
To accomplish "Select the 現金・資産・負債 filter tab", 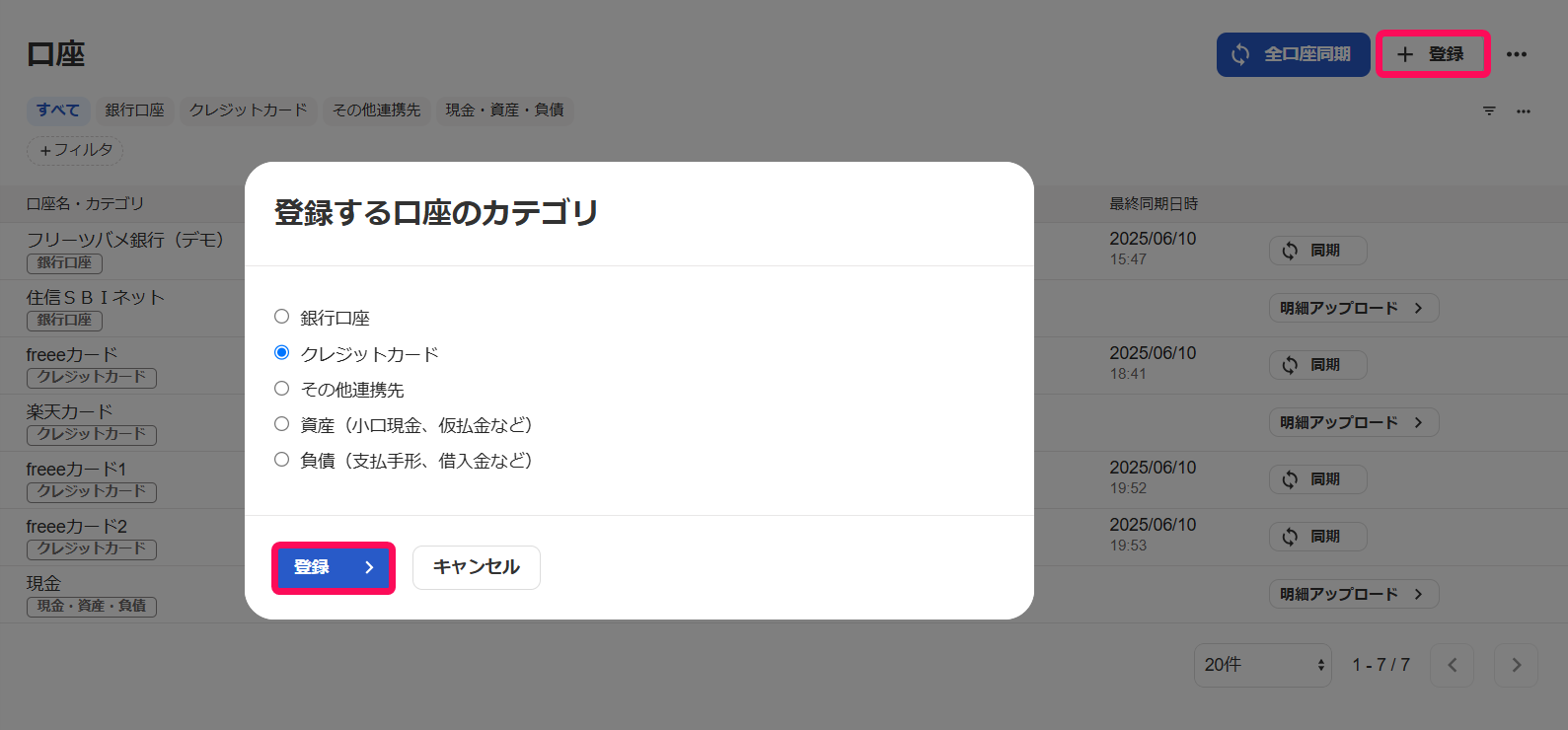I will 505,110.
